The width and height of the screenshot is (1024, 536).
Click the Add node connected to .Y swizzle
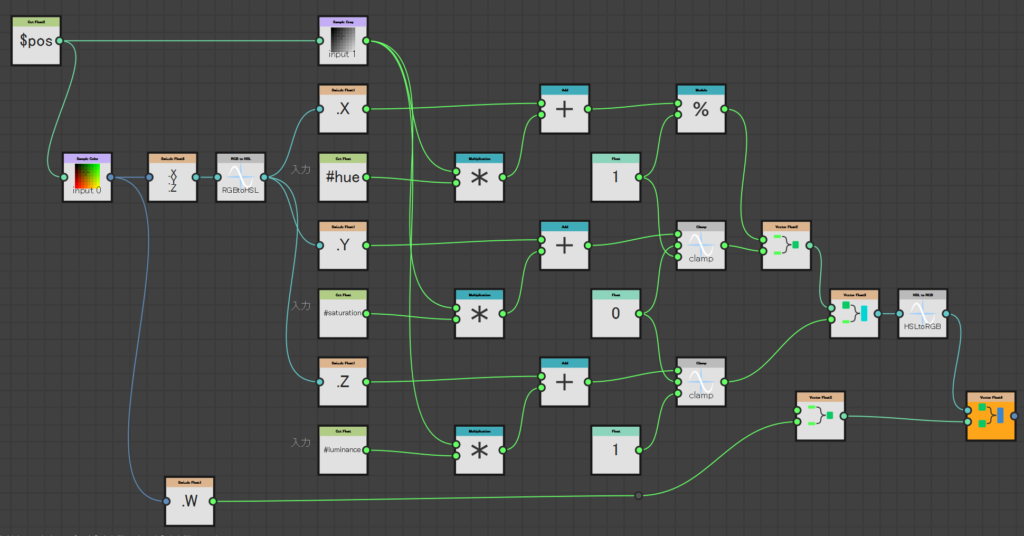tap(565, 247)
